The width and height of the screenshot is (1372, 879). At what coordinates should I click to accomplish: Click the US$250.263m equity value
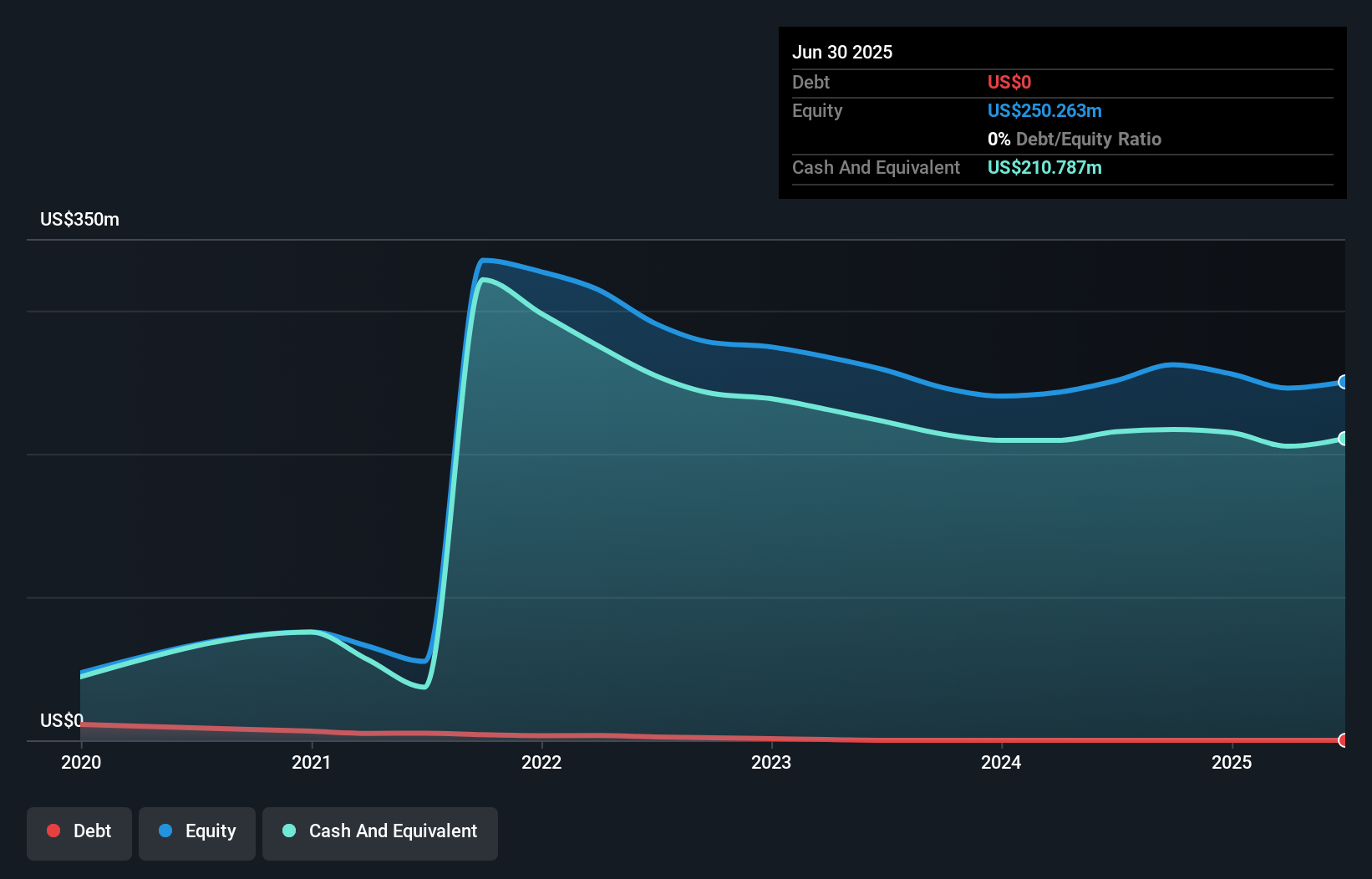(x=1044, y=111)
